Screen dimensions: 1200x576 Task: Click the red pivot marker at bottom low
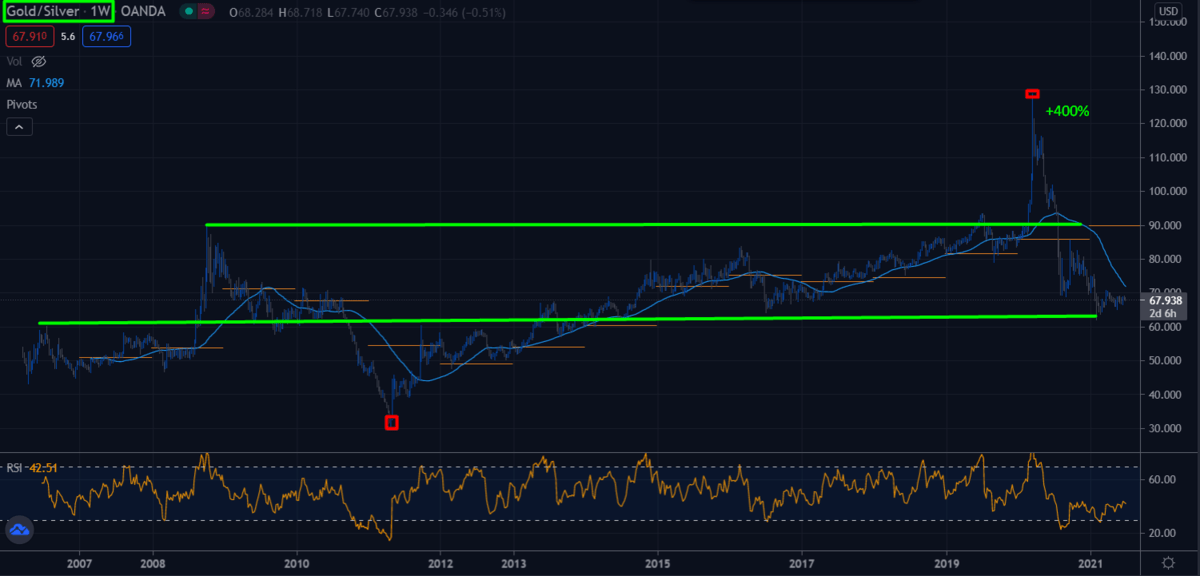pos(391,423)
